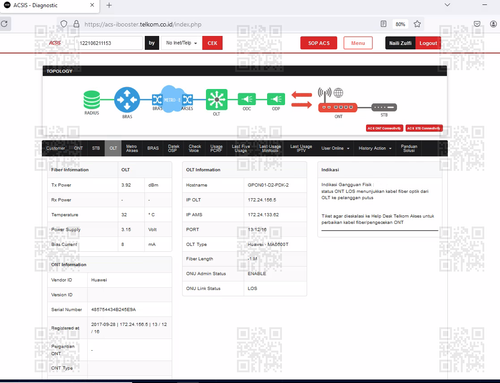Screen dimensions: 500x383
Task: Click the RADIUS database icon in topology
Action: tap(92, 100)
